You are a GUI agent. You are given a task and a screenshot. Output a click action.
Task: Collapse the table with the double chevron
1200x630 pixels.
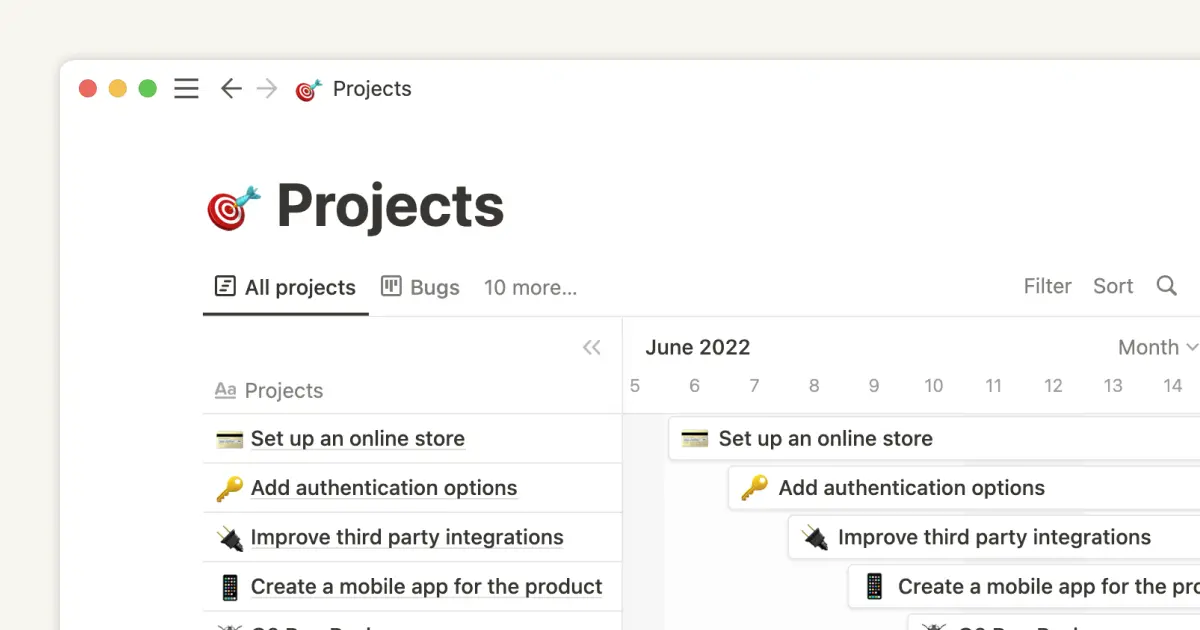pos(591,347)
